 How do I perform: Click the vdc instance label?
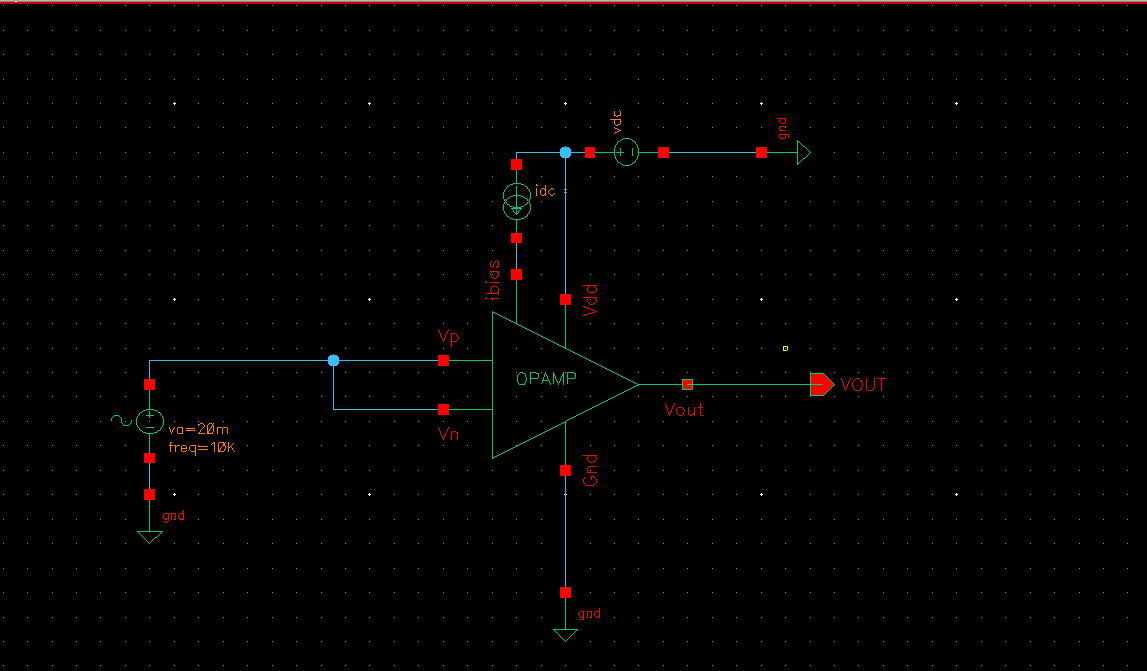pyautogui.click(x=617, y=121)
